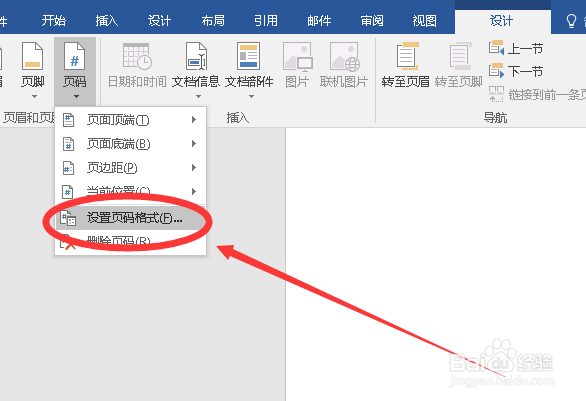
Task: Expand the 页面顶端 submenu arrow
Action: tap(194, 120)
